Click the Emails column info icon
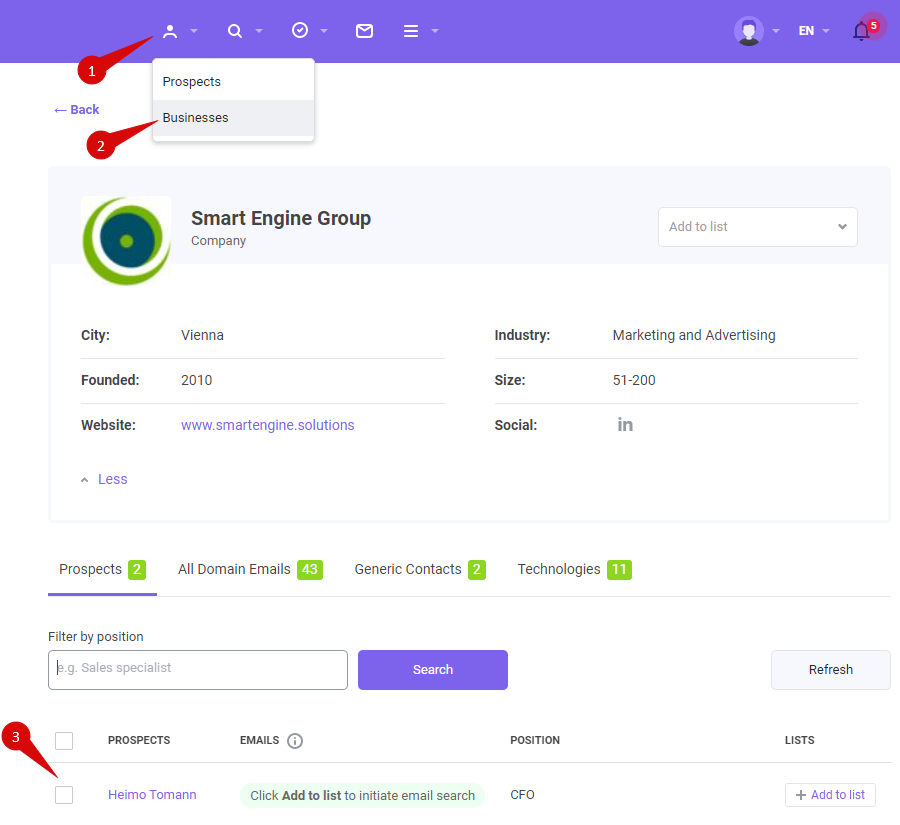Viewport: 900px width, 825px height. (x=295, y=741)
